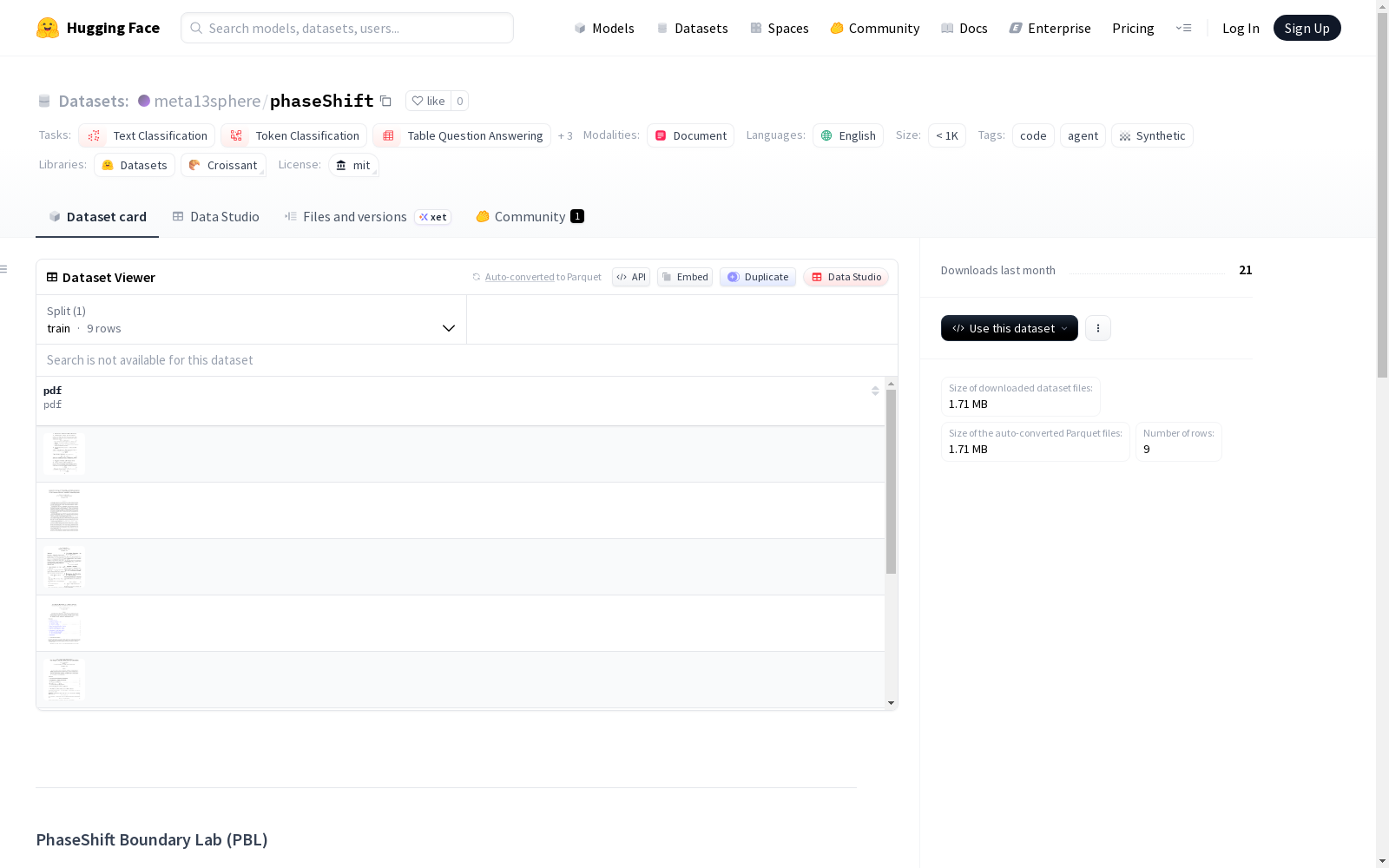Click the dataset viewer scroll-down arrow
Screen dimensions: 1389x868
coord(891,703)
